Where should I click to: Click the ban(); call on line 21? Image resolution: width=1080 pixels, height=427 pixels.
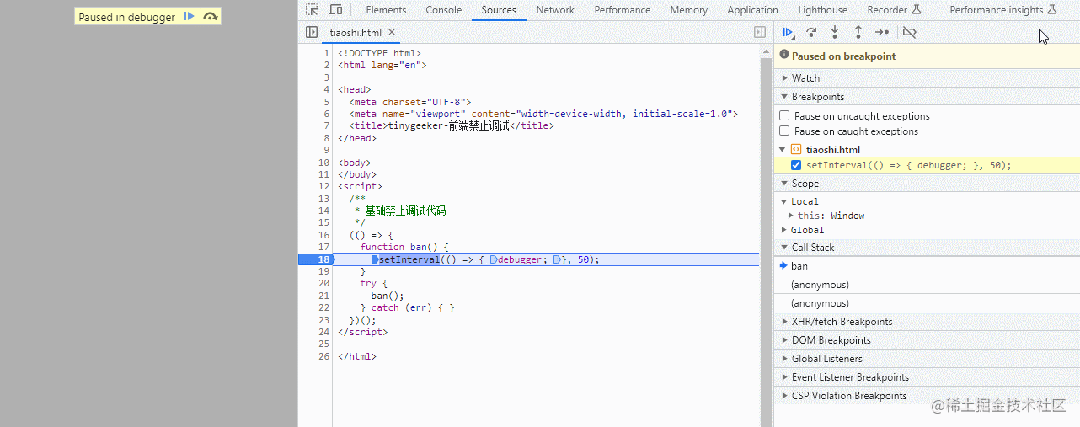[388, 295]
